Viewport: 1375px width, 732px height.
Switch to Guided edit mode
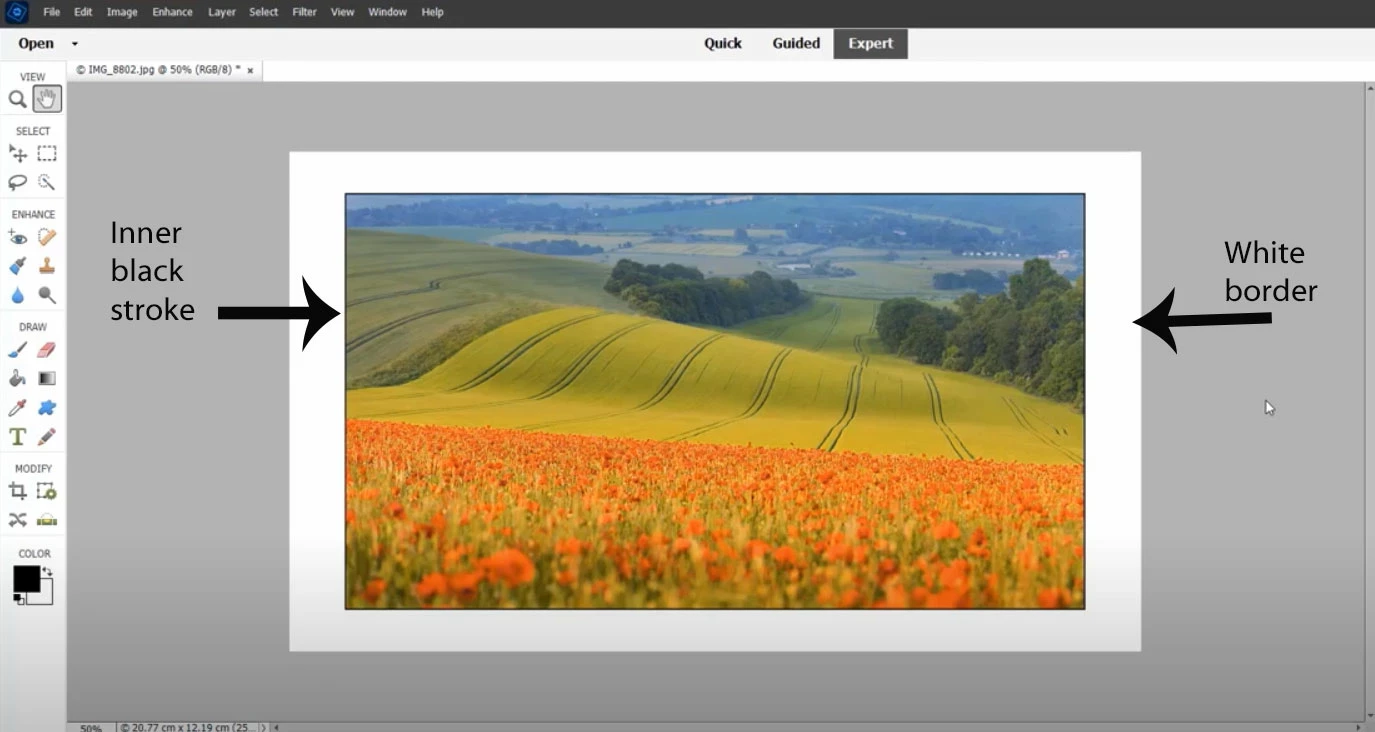[x=796, y=43]
